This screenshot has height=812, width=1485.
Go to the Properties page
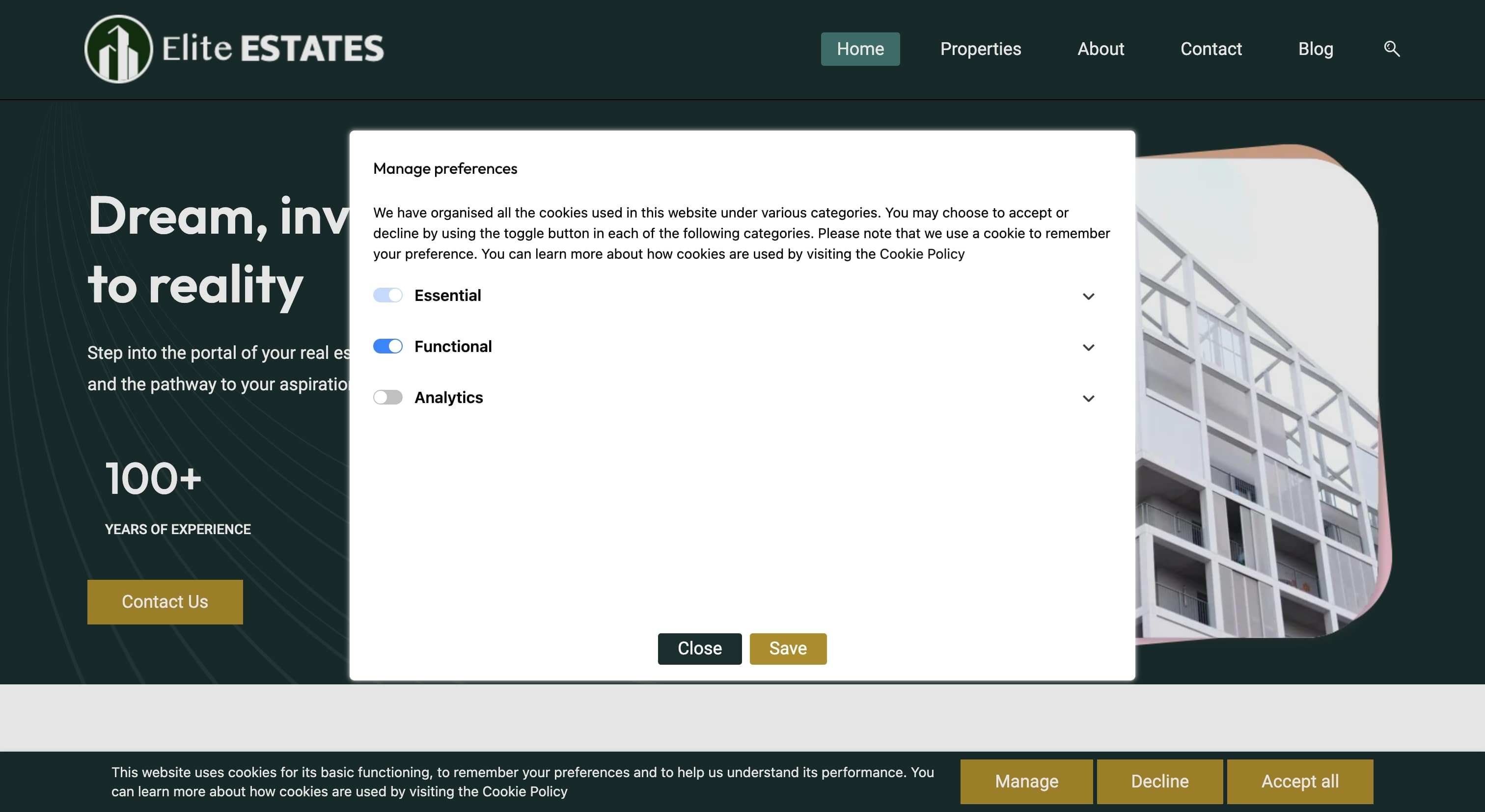pyautogui.click(x=980, y=49)
